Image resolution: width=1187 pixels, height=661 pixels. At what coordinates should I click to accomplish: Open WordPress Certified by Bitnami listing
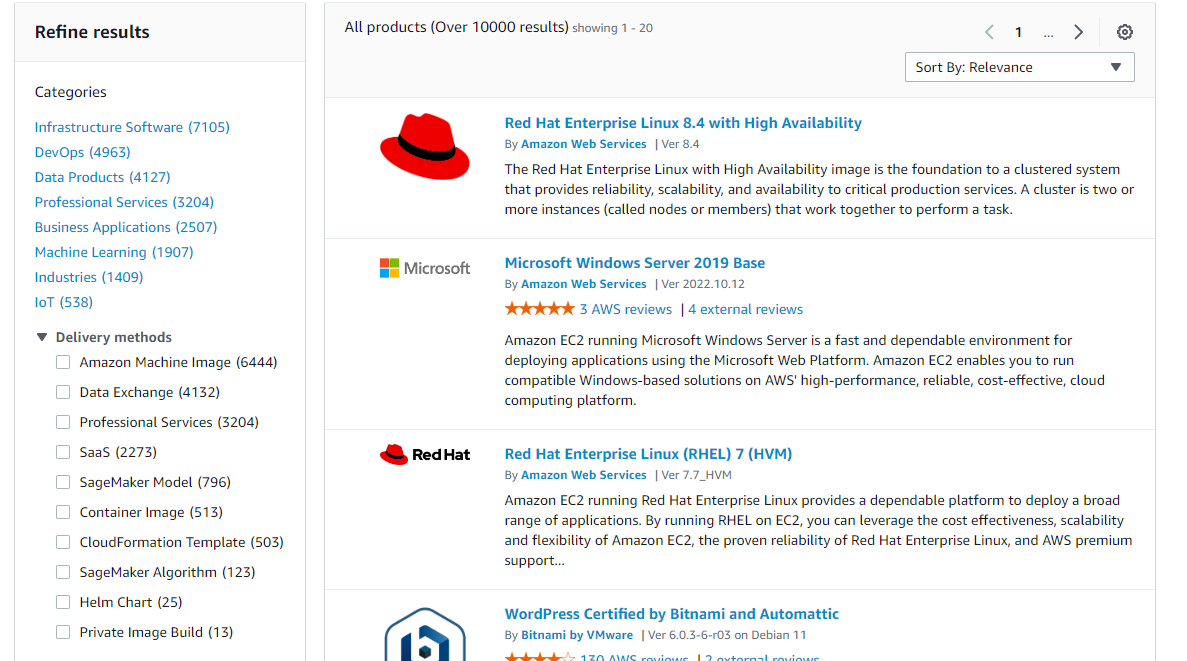pyautogui.click(x=671, y=614)
